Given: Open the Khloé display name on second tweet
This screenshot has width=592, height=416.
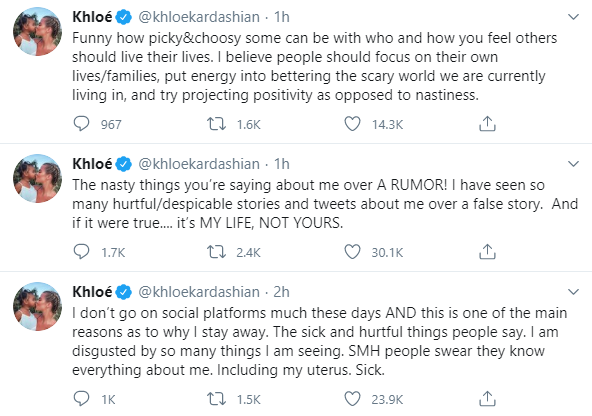Looking at the screenshot, I should coord(92,164).
